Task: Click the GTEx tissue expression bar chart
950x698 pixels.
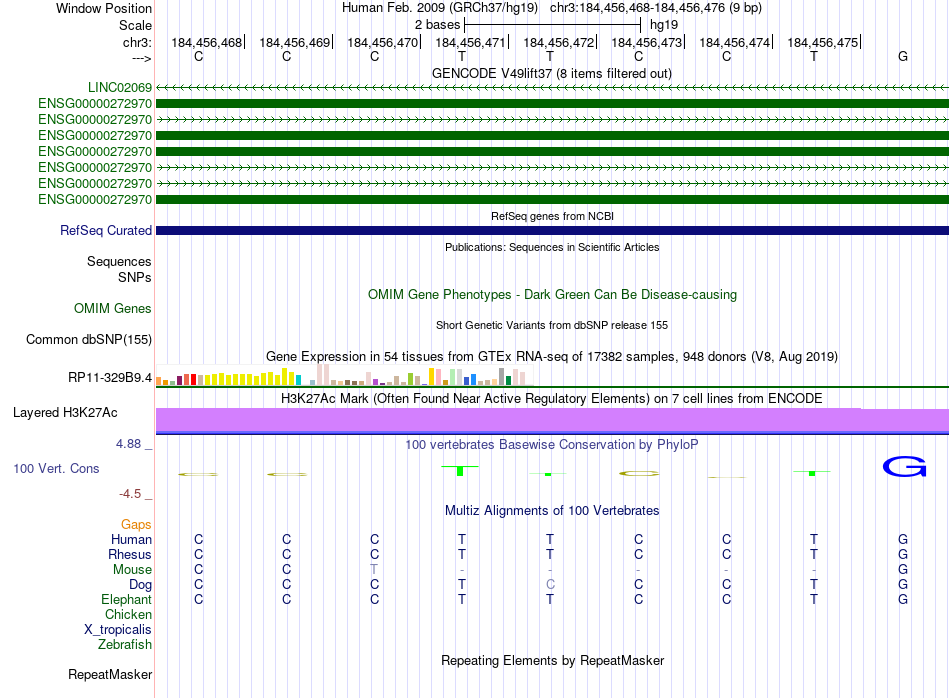Action: coord(344,374)
